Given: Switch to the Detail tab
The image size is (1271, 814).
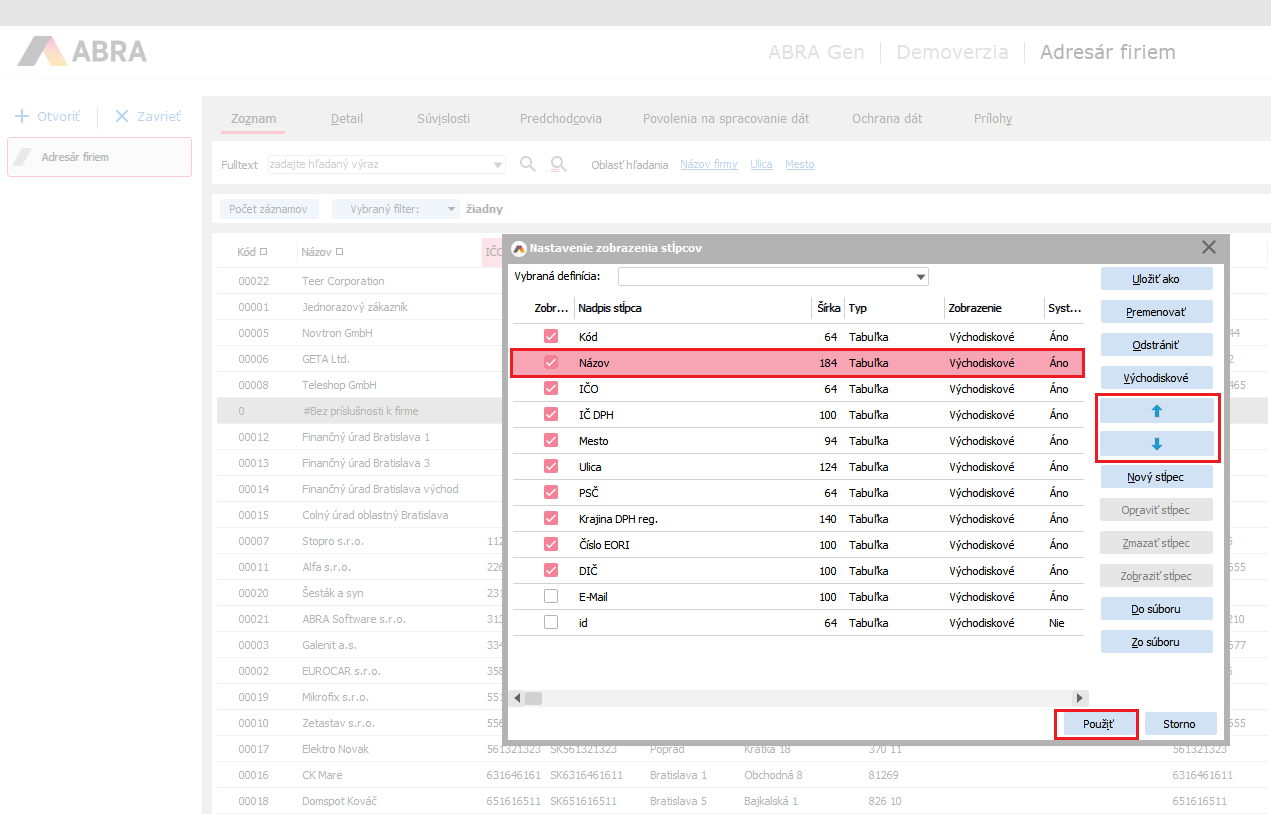Looking at the screenshot, I should (346, 118).
